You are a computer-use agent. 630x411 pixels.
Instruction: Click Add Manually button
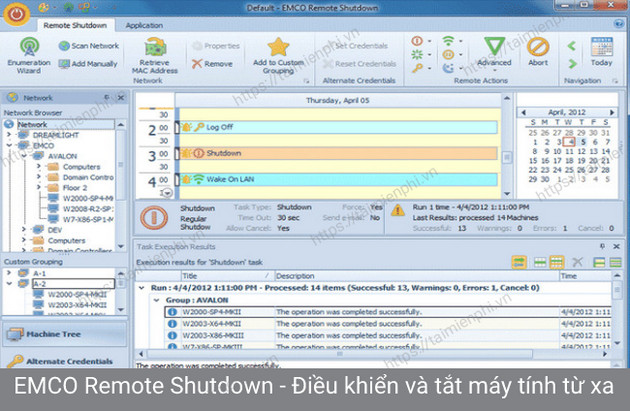click(x=88, y=63)
